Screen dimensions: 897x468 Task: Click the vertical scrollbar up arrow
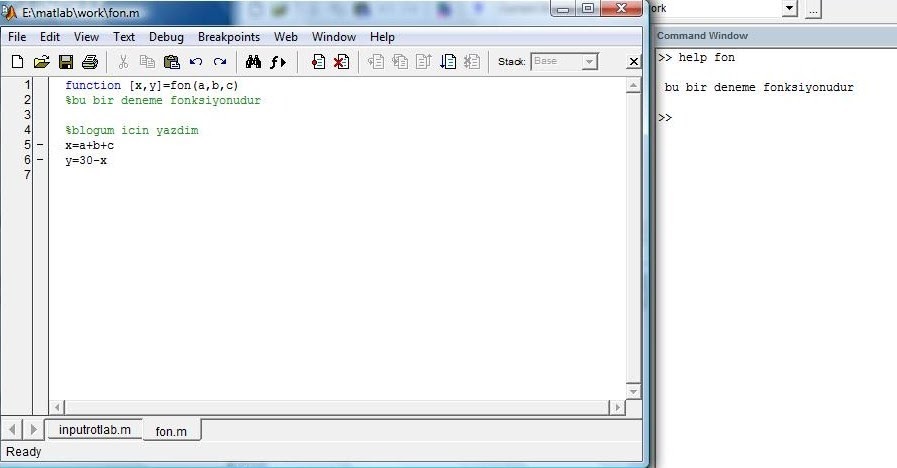tap(633, 86)
